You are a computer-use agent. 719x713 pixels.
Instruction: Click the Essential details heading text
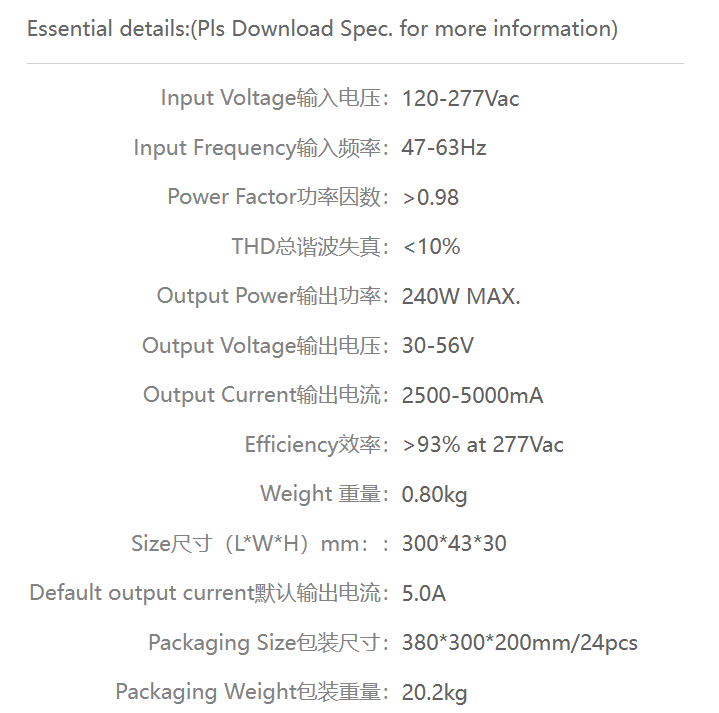(x=322, y=29)
